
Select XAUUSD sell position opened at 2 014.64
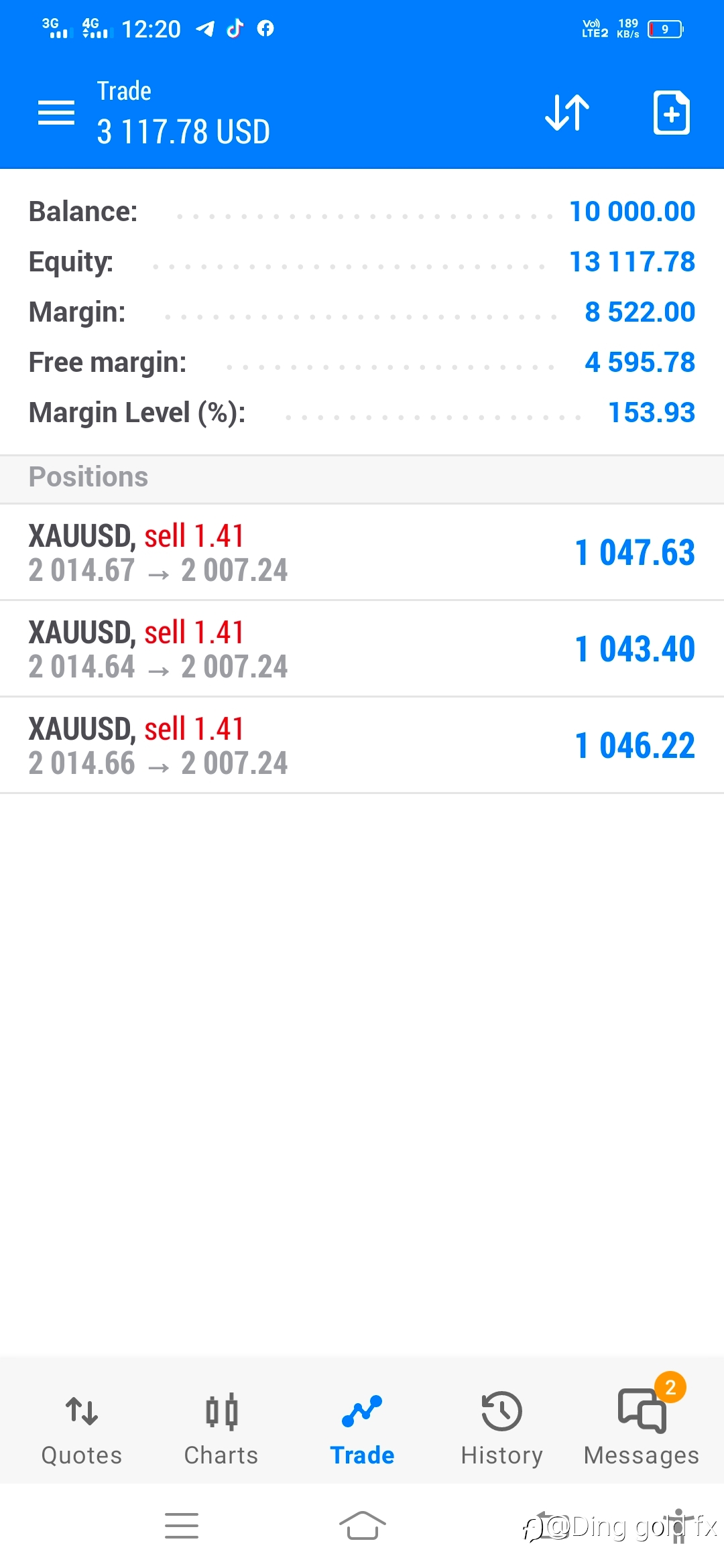[362, 649]
